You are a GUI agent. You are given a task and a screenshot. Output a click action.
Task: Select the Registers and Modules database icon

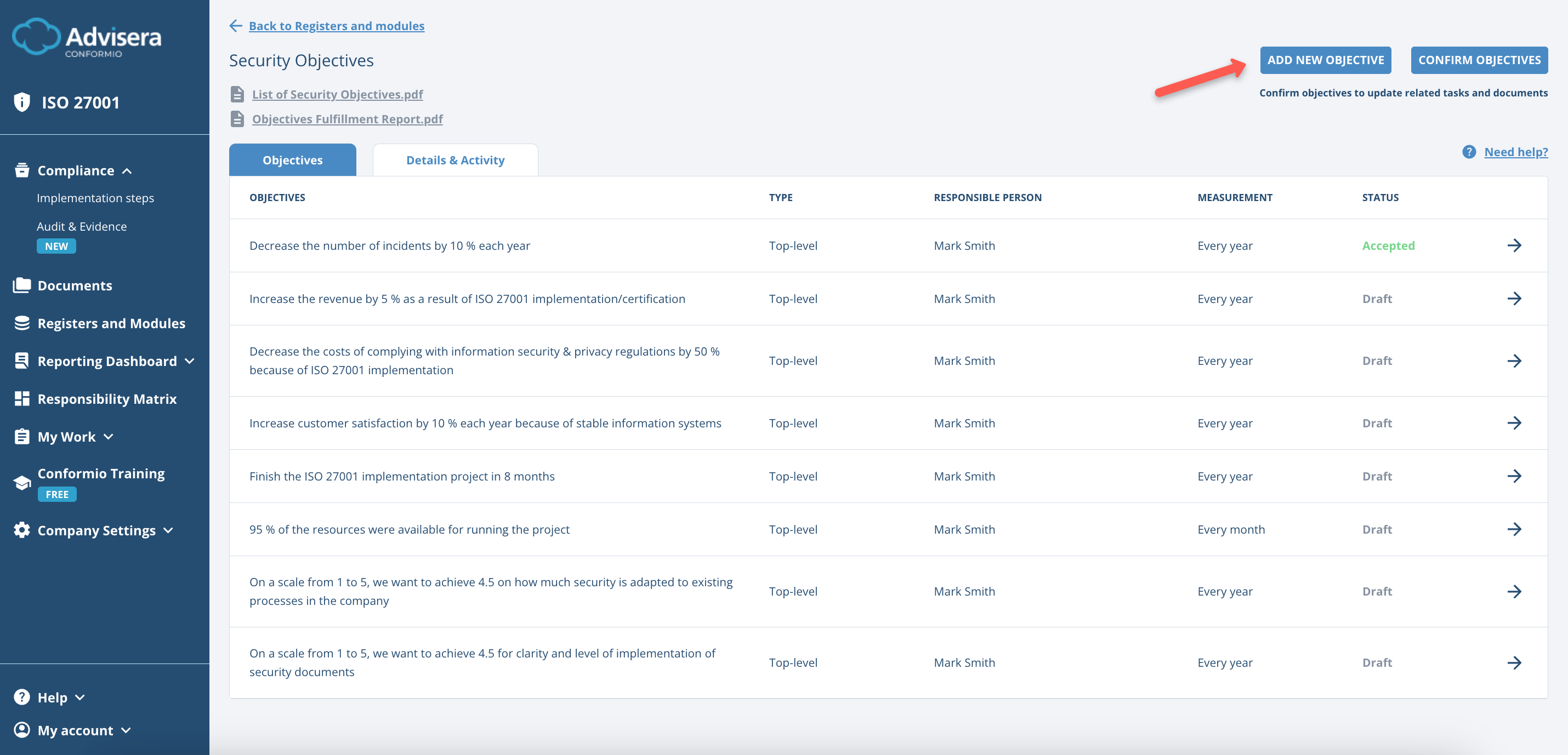[22, 323]
